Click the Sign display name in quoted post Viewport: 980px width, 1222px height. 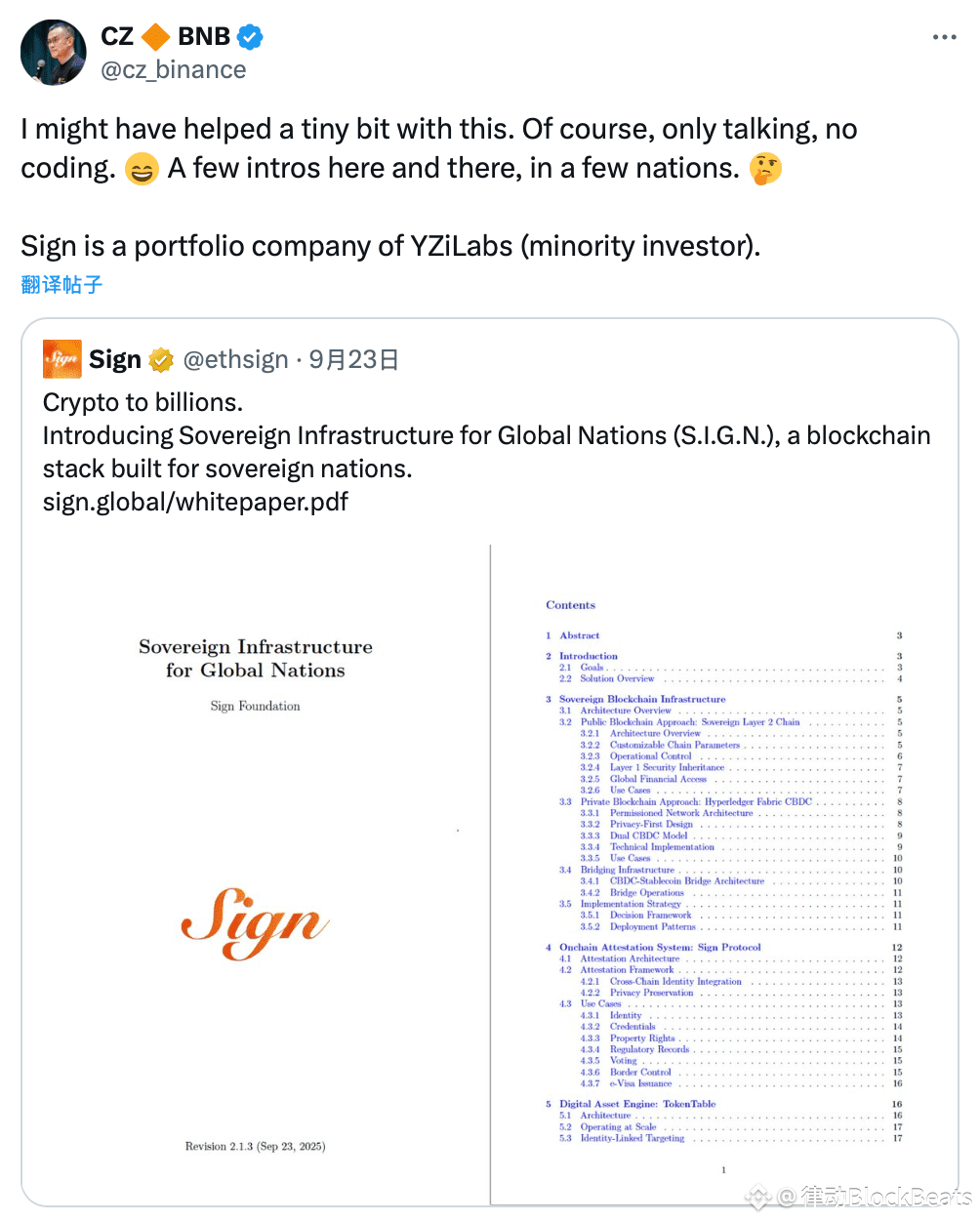pos(115,360)
